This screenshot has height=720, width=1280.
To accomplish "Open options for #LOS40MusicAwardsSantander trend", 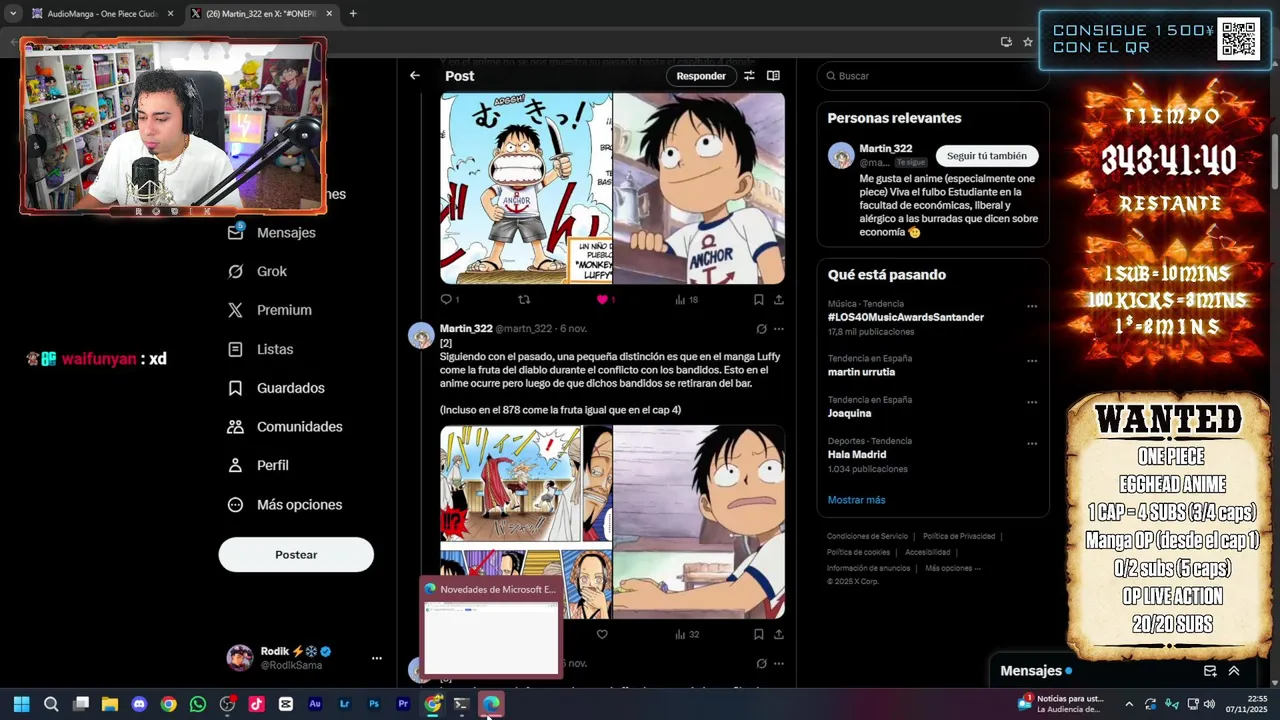I will [1032, 307].
